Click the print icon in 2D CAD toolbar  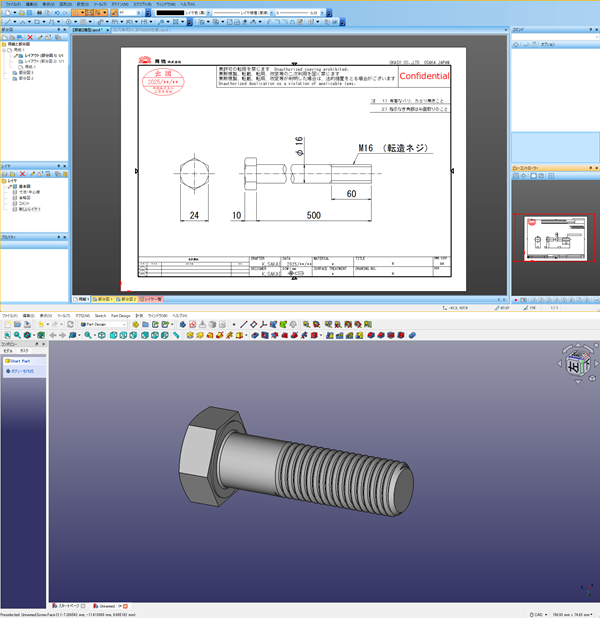[x=39, y=13]
